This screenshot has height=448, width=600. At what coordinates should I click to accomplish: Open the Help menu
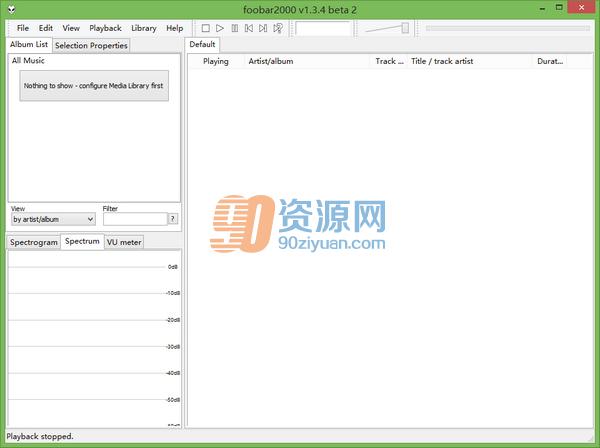tap(174, 28)
